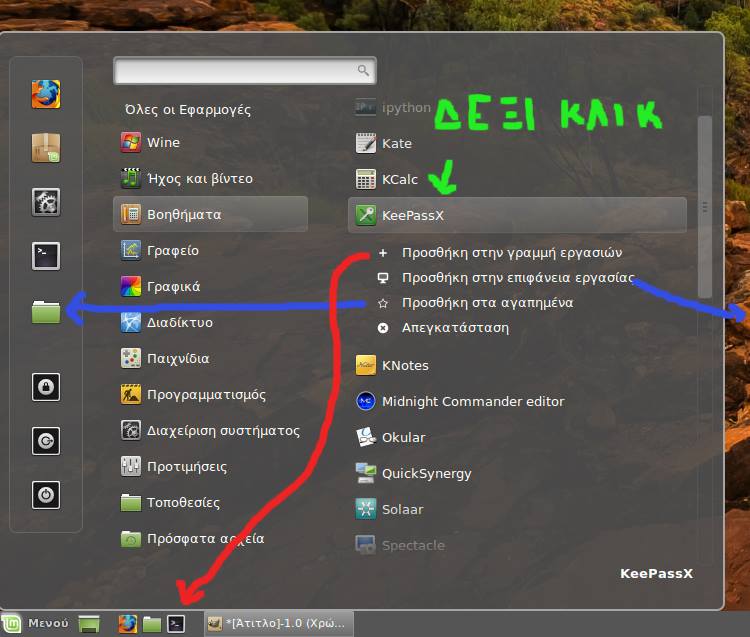Image resolution: width=750 pixels, height=637 pixels.
Task: Open the Διαδίκτυο category
Action: [179, 323]
